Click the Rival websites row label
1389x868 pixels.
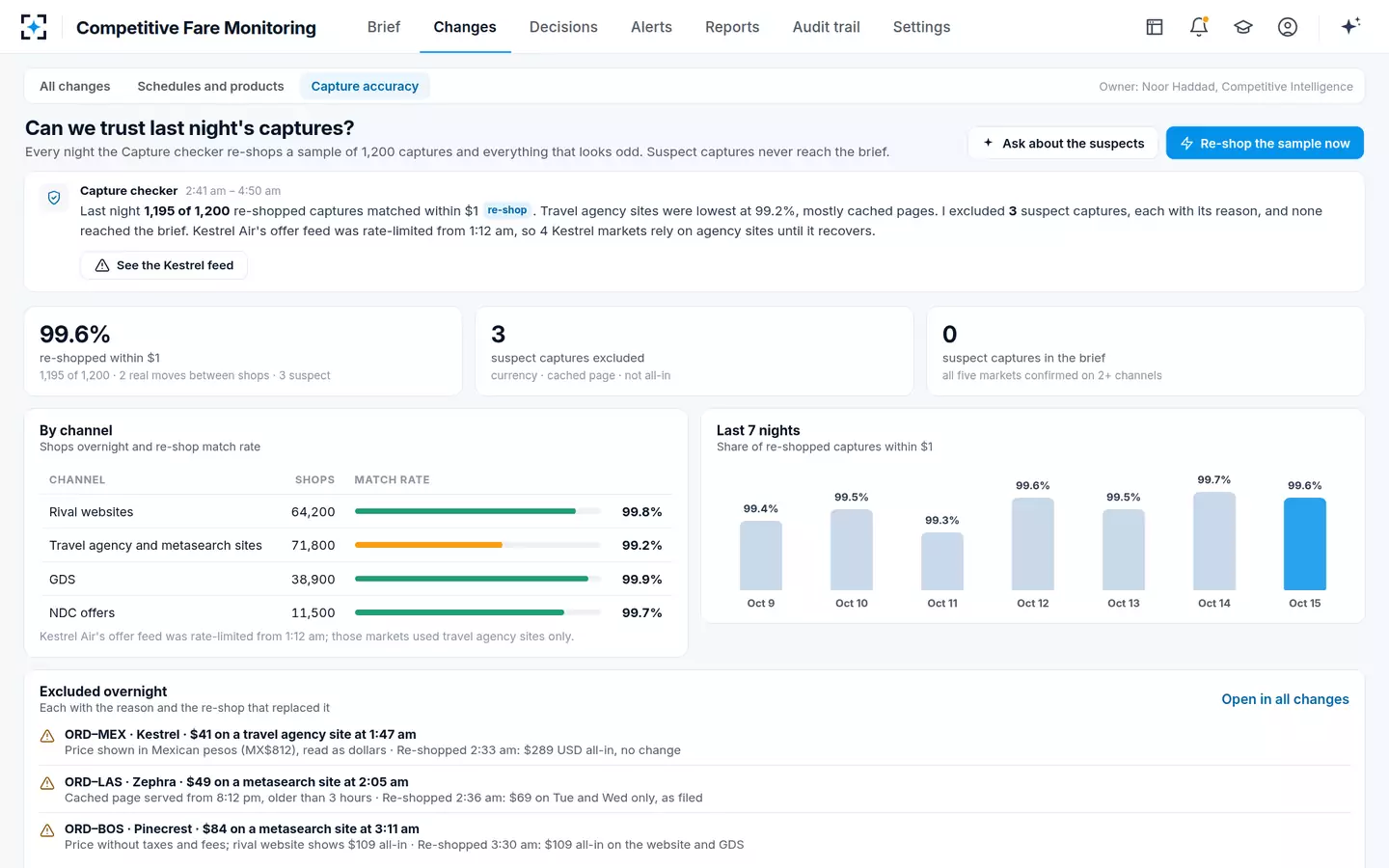point(92,512)
